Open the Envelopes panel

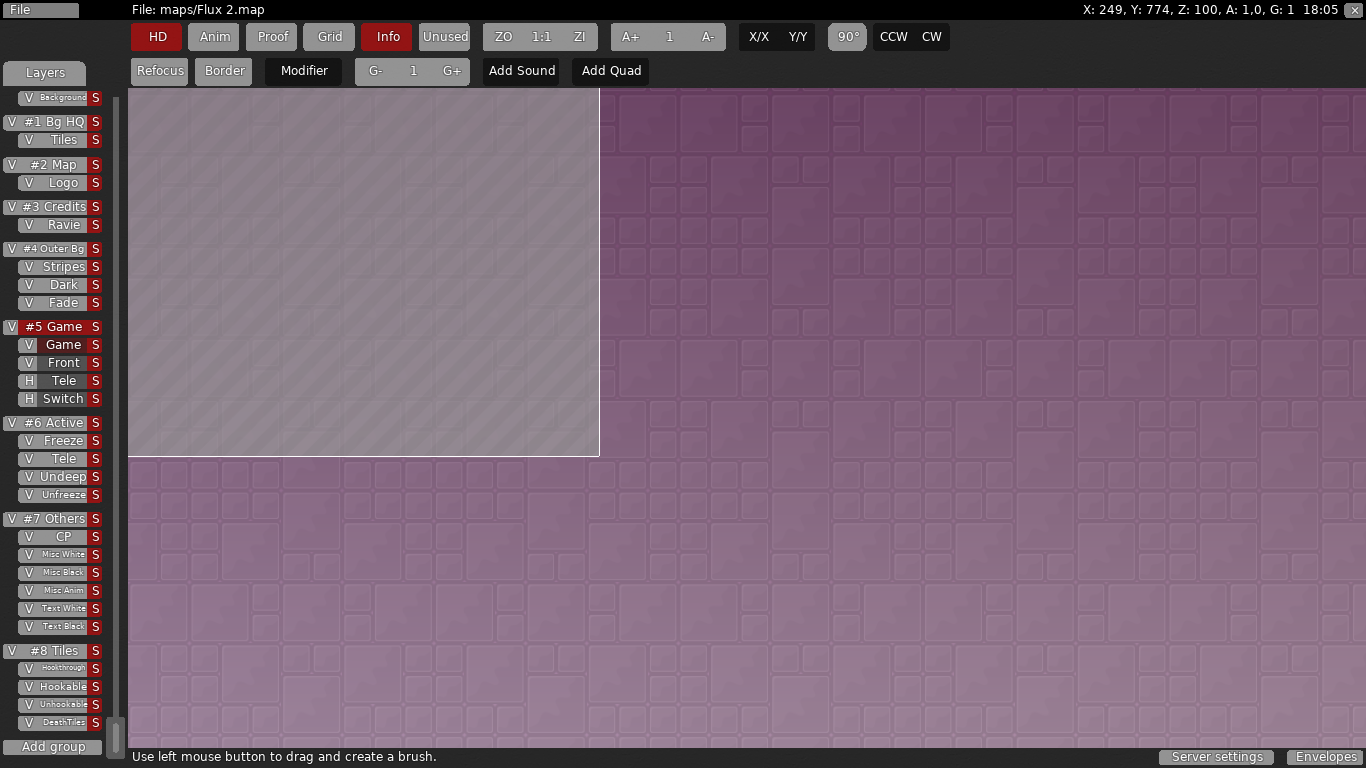(1326, 757)
